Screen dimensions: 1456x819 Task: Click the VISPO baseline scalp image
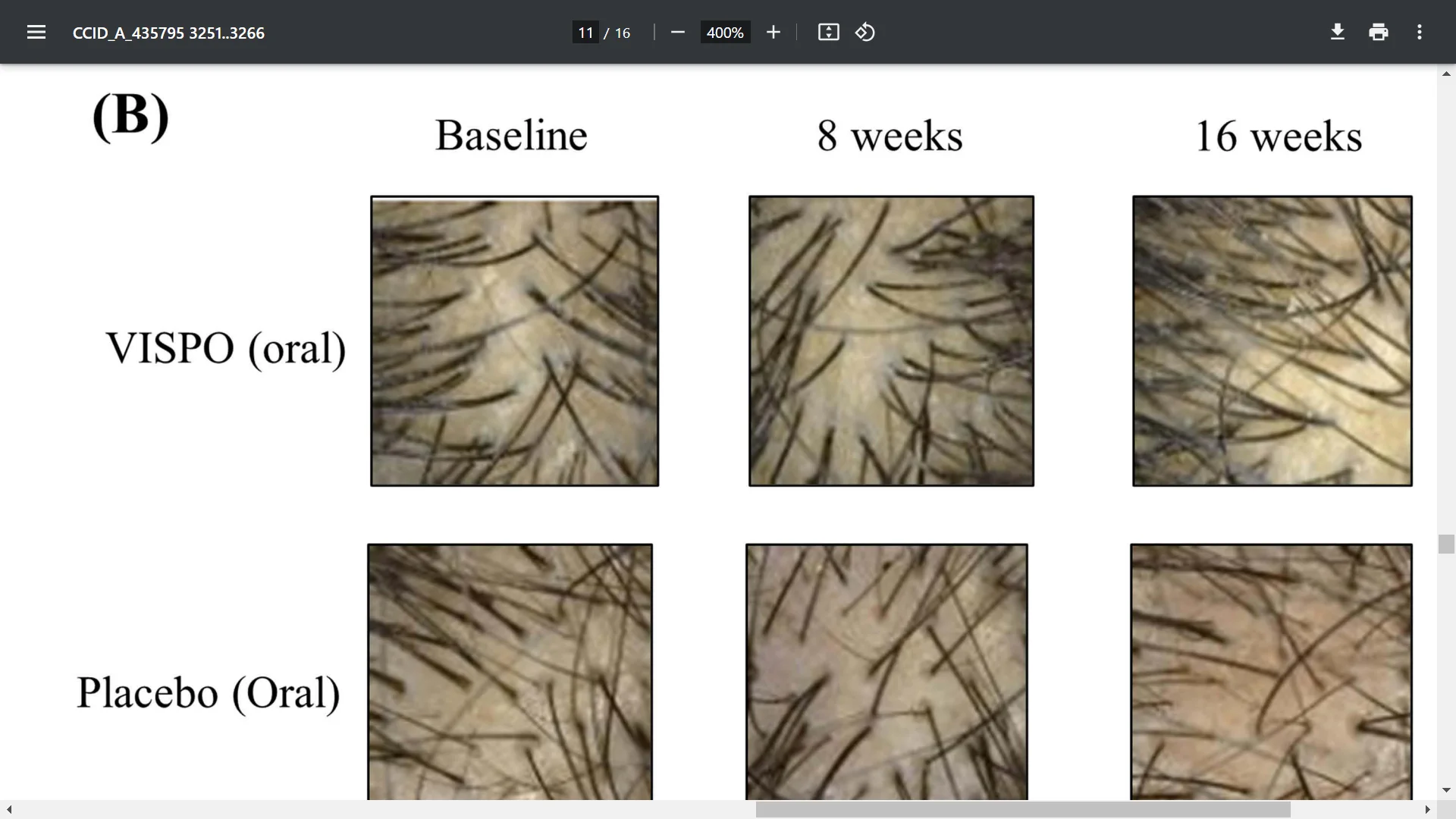[x=514, y=341]
